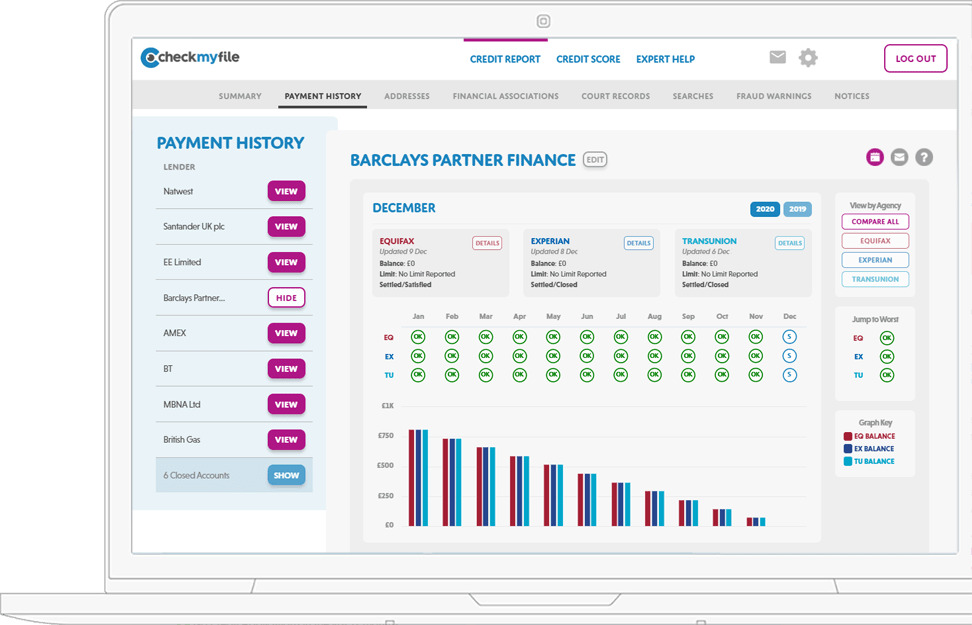View the BT lender

point(286,369)
